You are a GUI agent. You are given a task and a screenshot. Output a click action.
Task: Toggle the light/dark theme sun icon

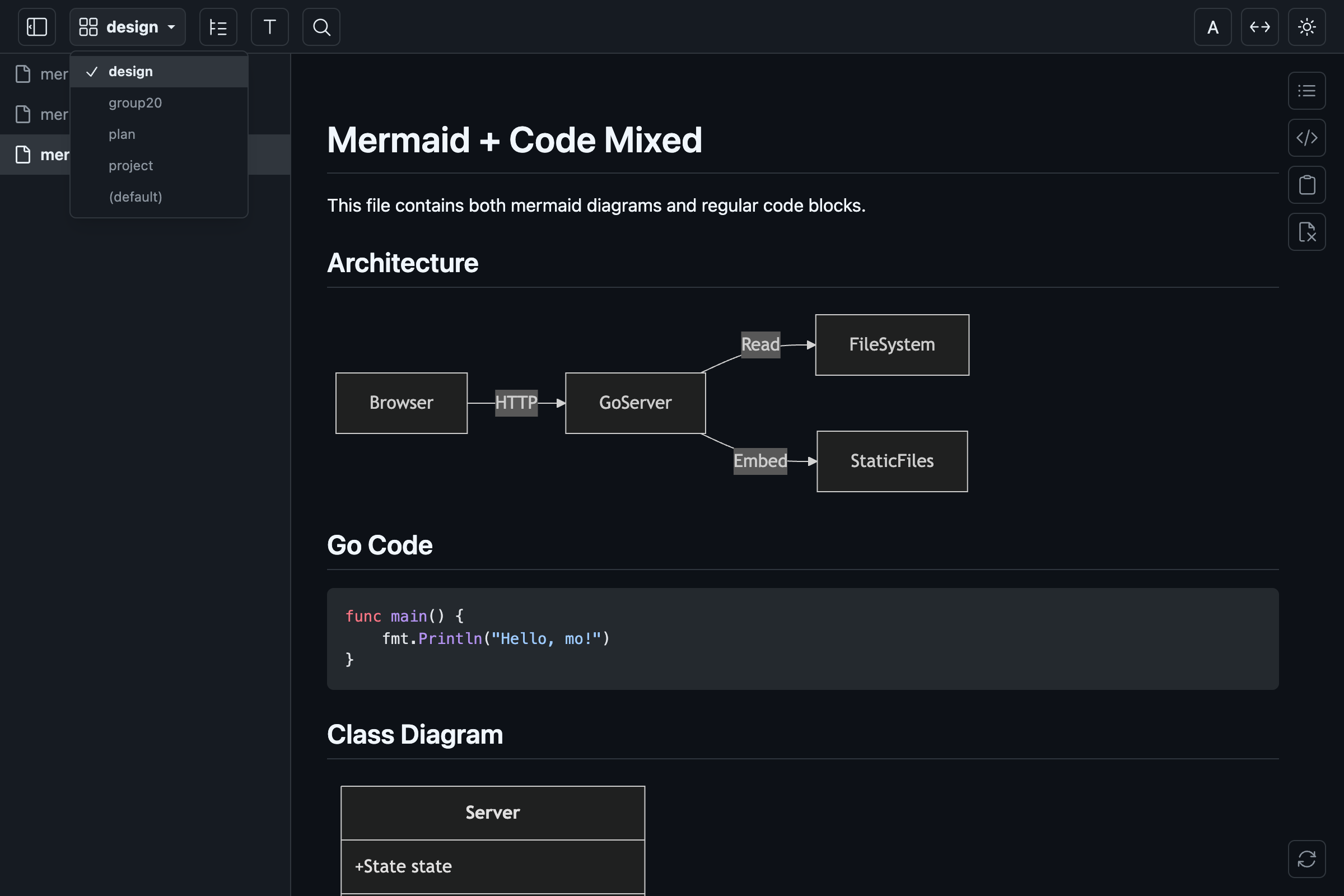coord(1306,27)
